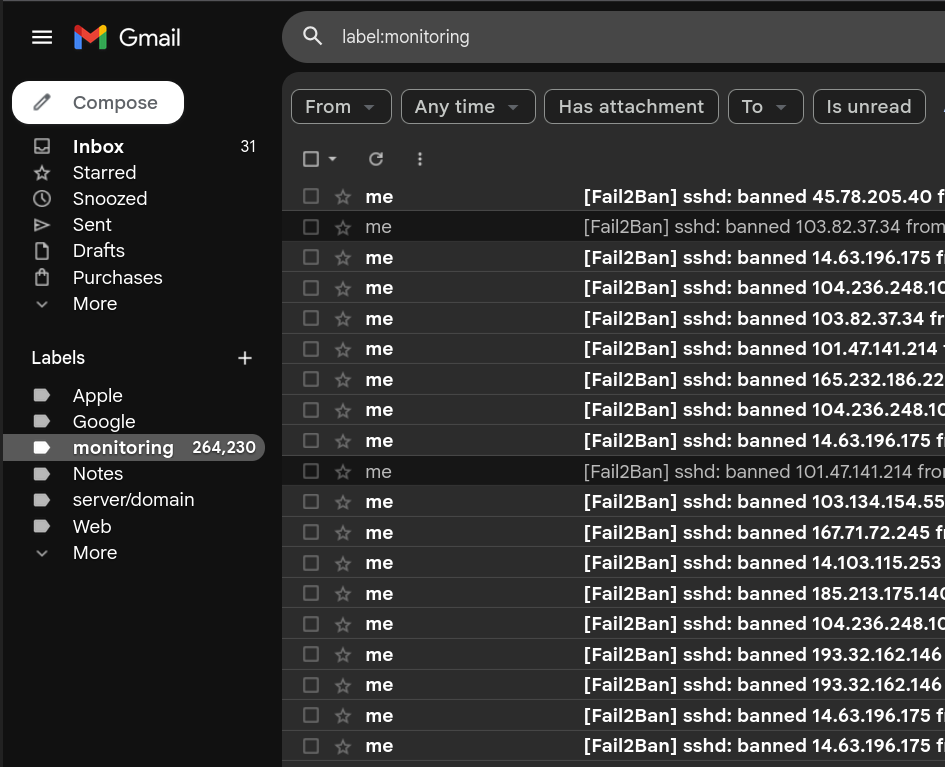Go to the Inbox folder

pos(98,146)
